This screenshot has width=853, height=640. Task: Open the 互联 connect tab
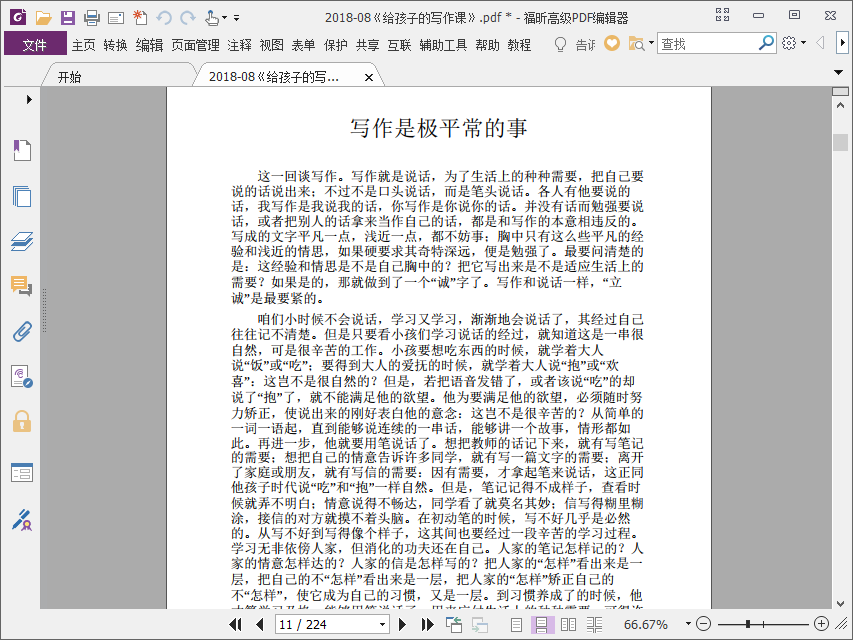[x=399, y=45]
